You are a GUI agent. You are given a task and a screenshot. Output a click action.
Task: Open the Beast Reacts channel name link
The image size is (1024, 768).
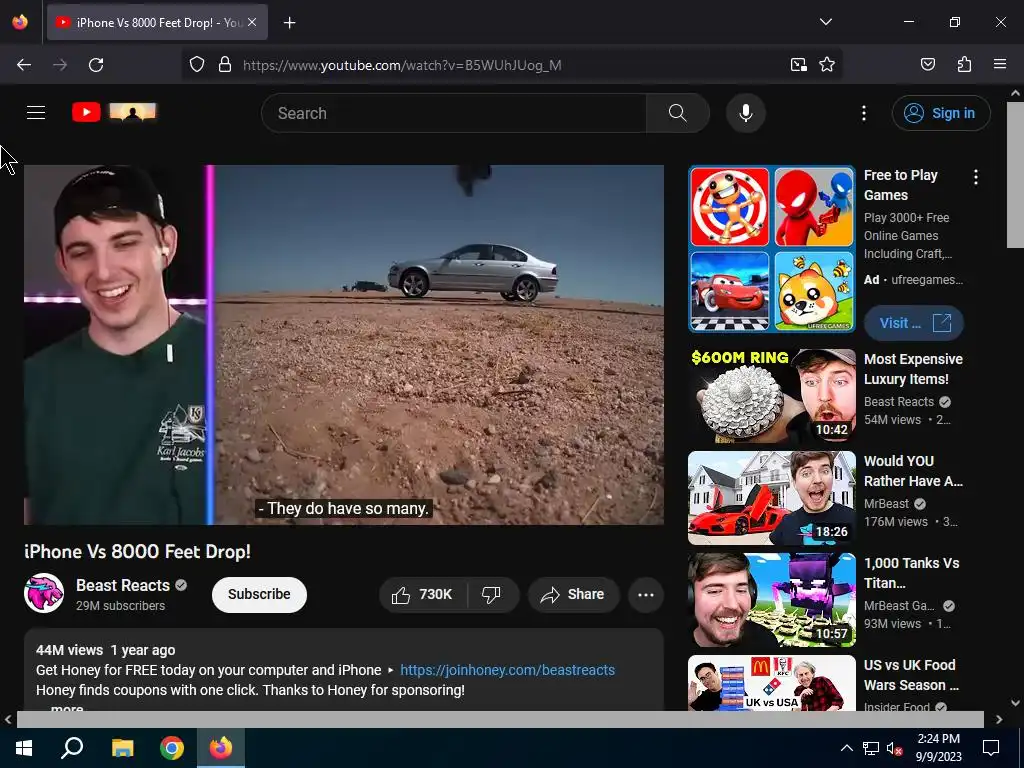[x=123, y=585]
